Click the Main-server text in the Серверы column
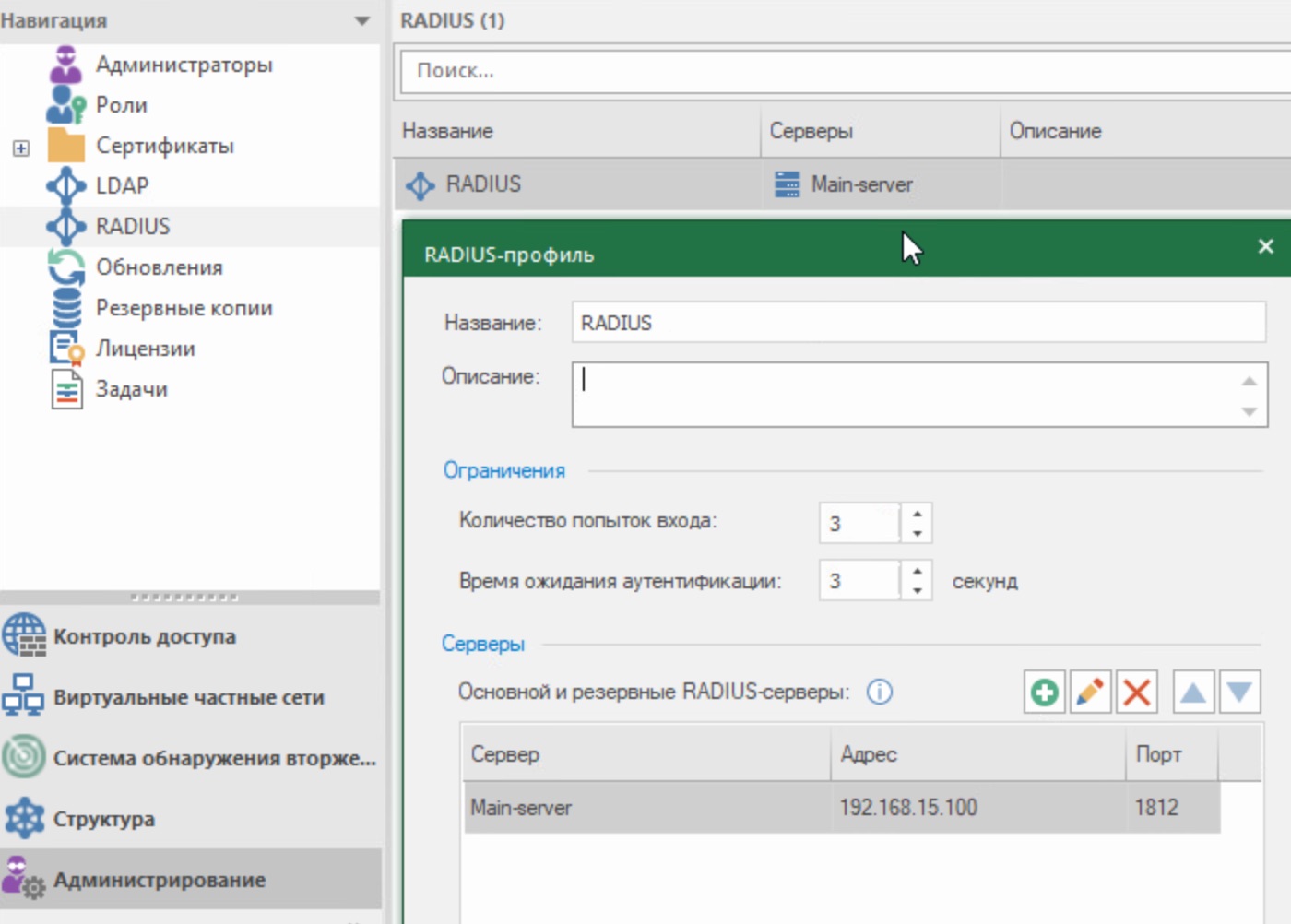 (862, 184)
